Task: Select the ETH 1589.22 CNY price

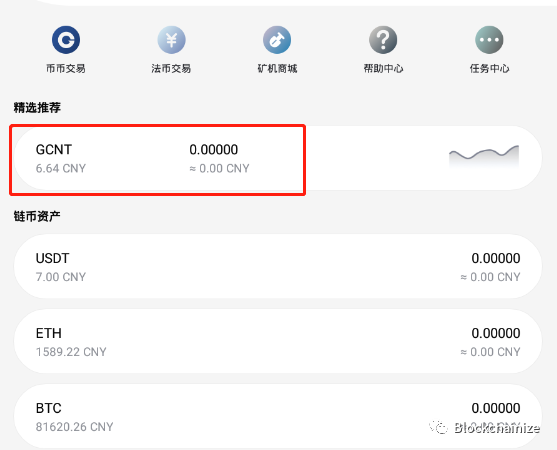Action: pyautogui.click(x=71, y=352)
